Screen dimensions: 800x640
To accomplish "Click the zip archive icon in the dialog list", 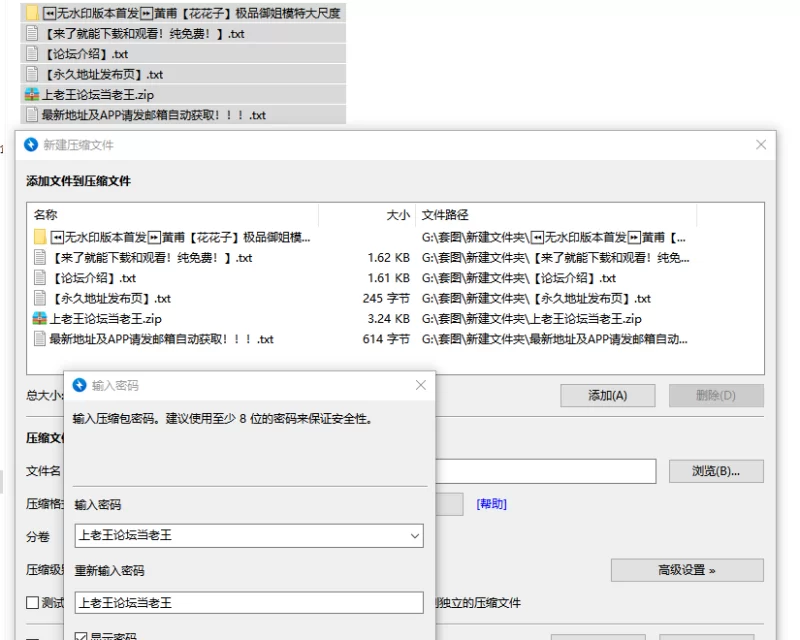I will [x=40, y=319].
